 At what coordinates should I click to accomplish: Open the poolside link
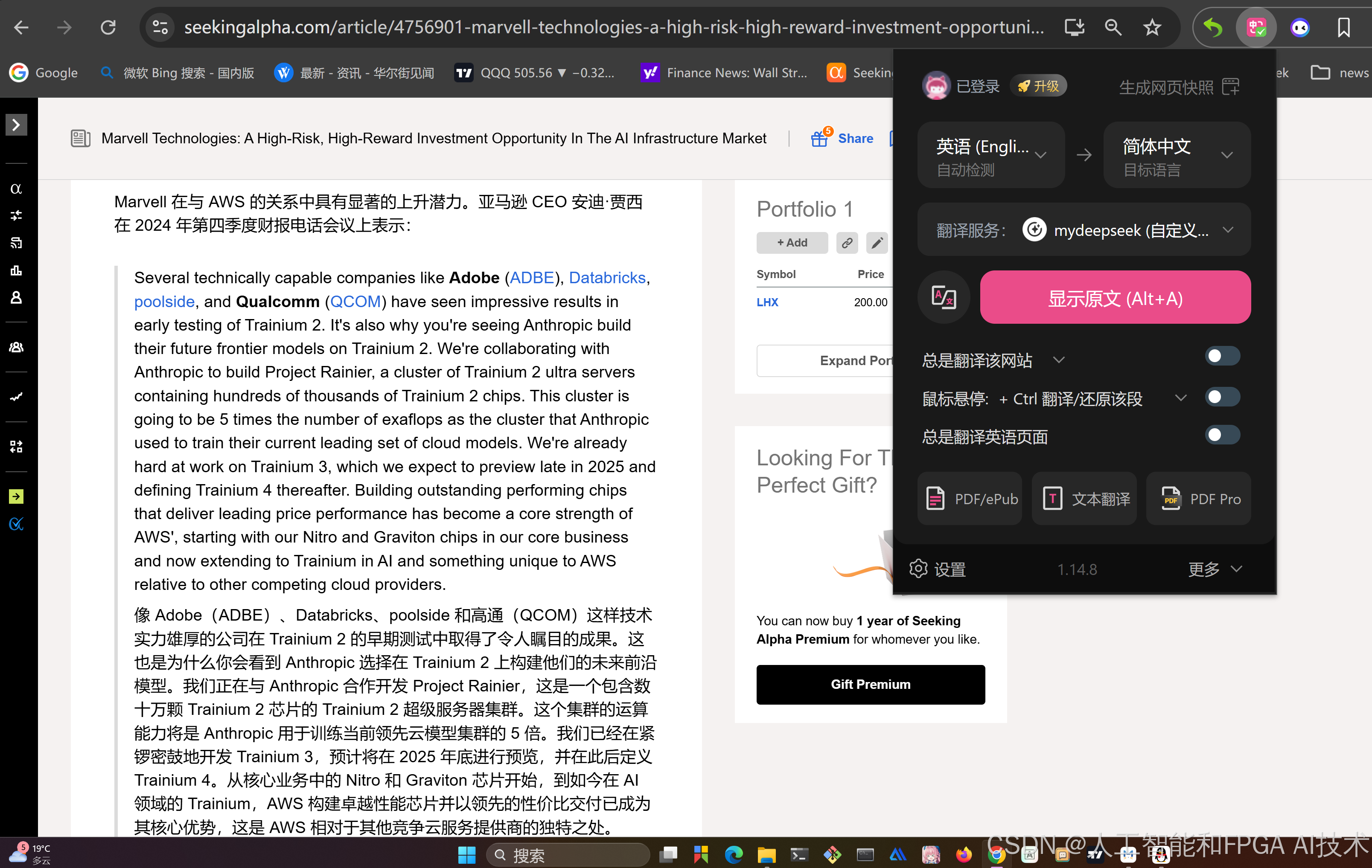coord(164,302)
